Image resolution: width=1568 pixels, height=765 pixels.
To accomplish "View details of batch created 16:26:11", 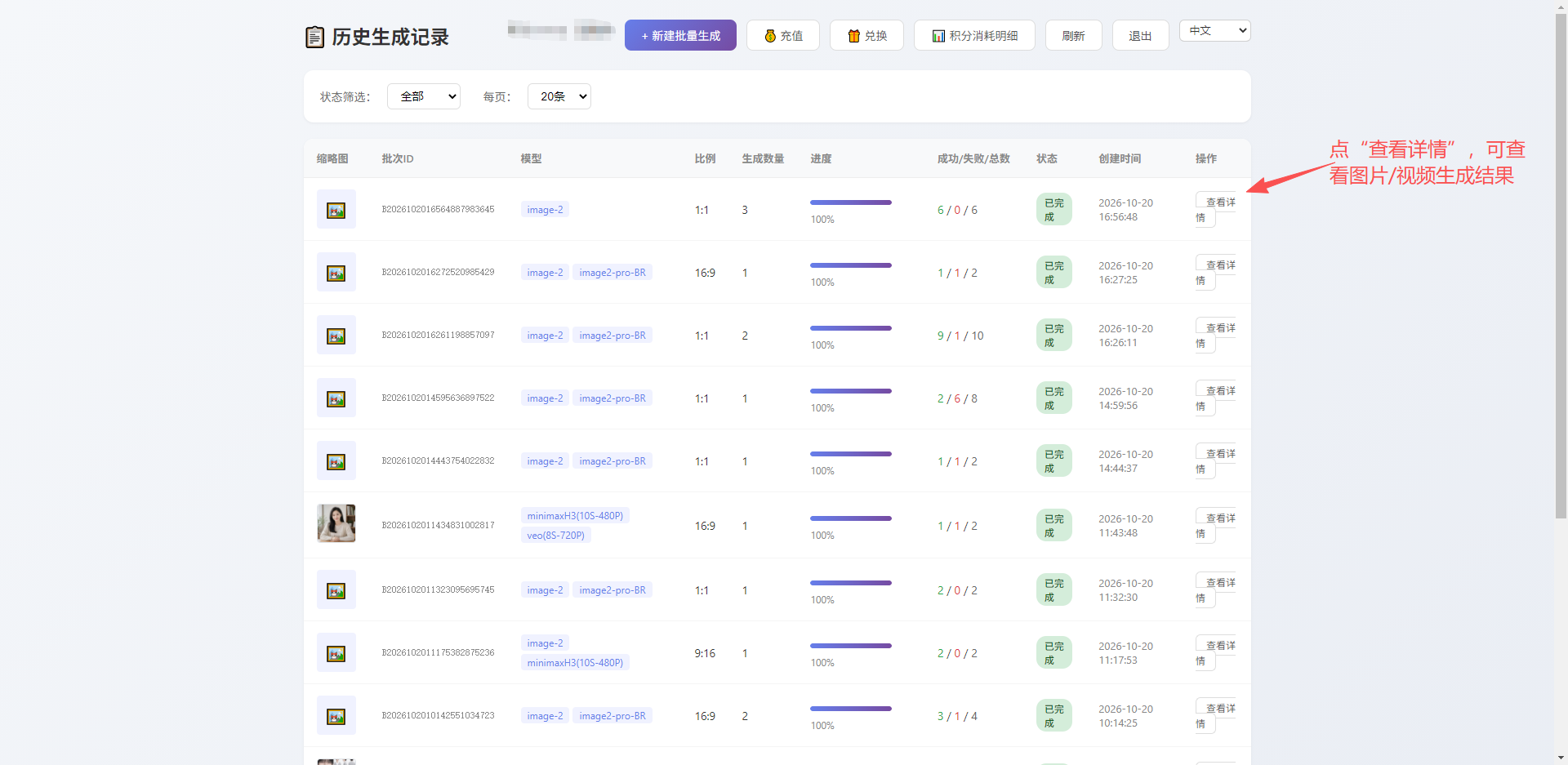I will 1215,336.
